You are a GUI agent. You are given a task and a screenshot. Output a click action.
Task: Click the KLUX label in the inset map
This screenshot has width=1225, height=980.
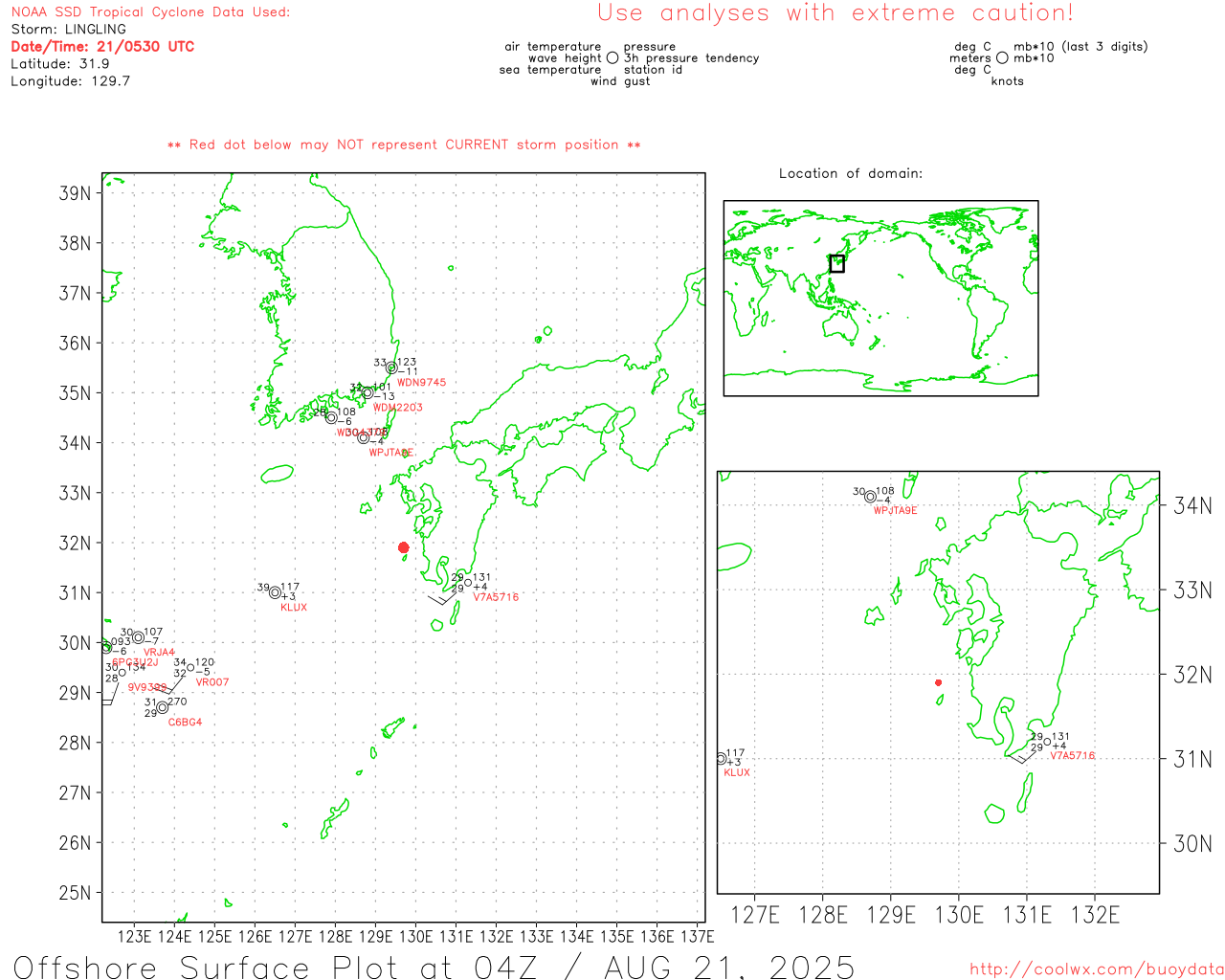pos(737,773)
